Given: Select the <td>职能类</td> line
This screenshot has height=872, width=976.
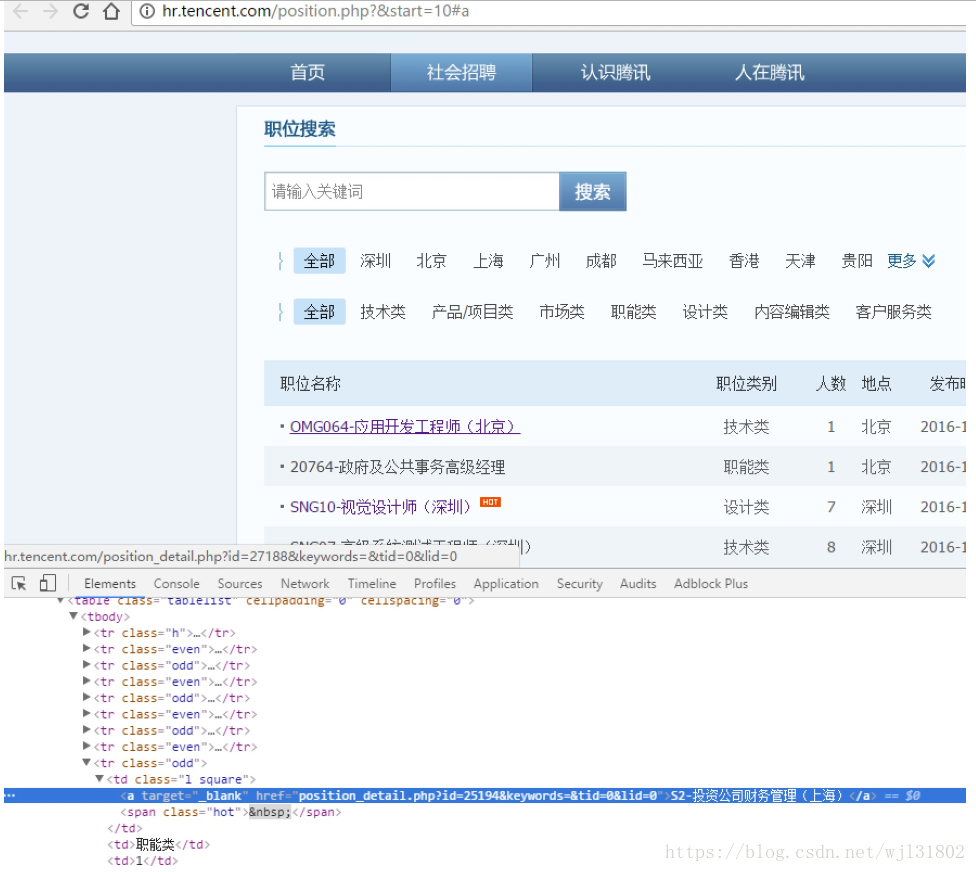Looking at the screenshot, I should 159,845.
